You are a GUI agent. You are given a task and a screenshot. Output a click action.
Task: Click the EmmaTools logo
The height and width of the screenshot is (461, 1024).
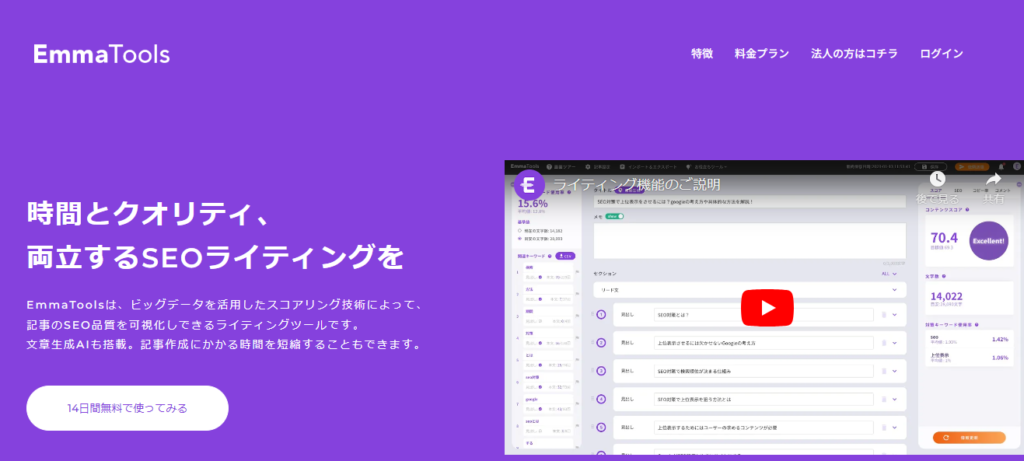tap(101, 54)
